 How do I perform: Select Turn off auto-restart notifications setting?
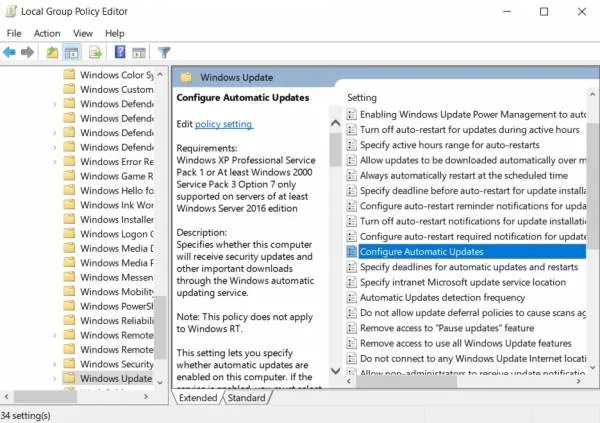473,221
